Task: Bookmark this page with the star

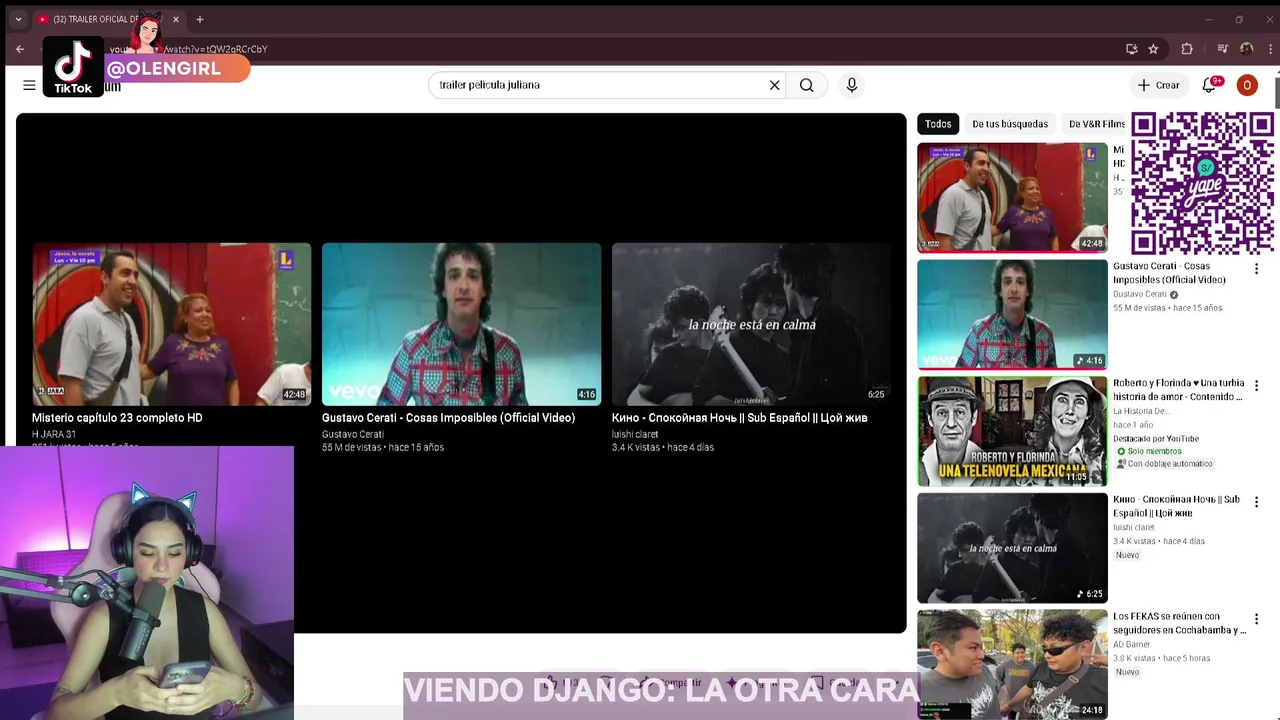Action: pyautogui.click(x=1153, y=49)
